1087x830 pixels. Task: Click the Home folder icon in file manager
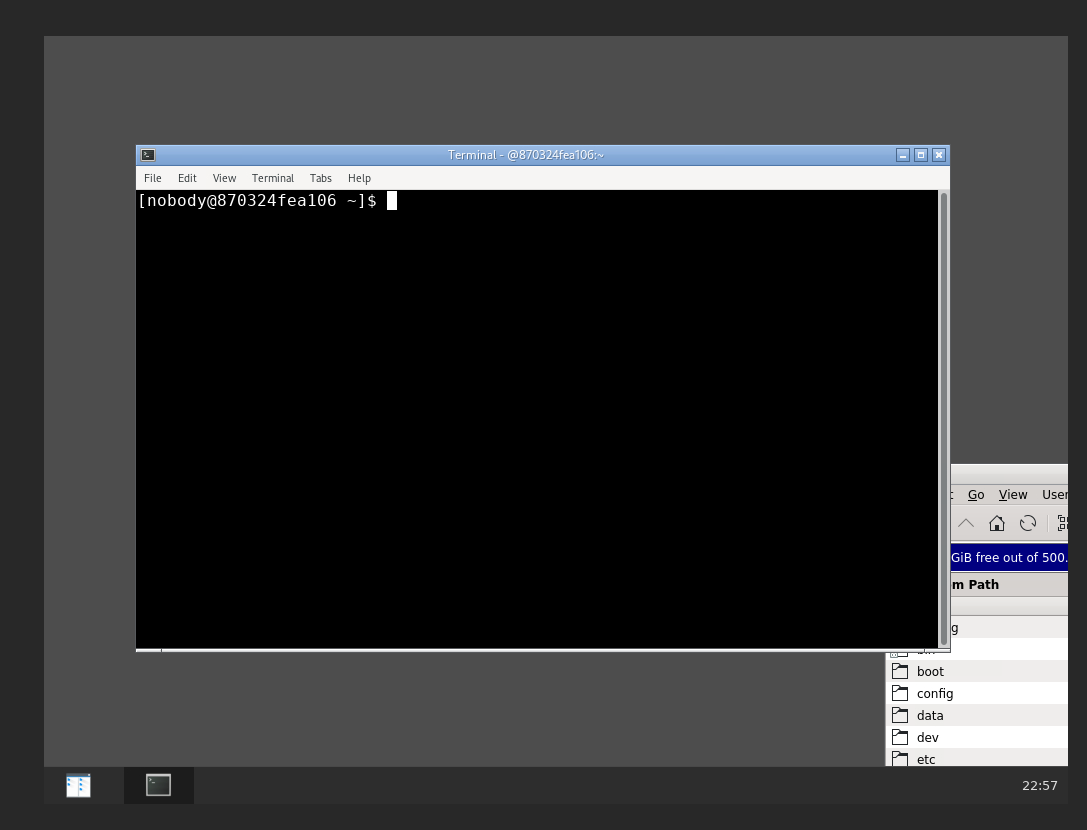996,523
